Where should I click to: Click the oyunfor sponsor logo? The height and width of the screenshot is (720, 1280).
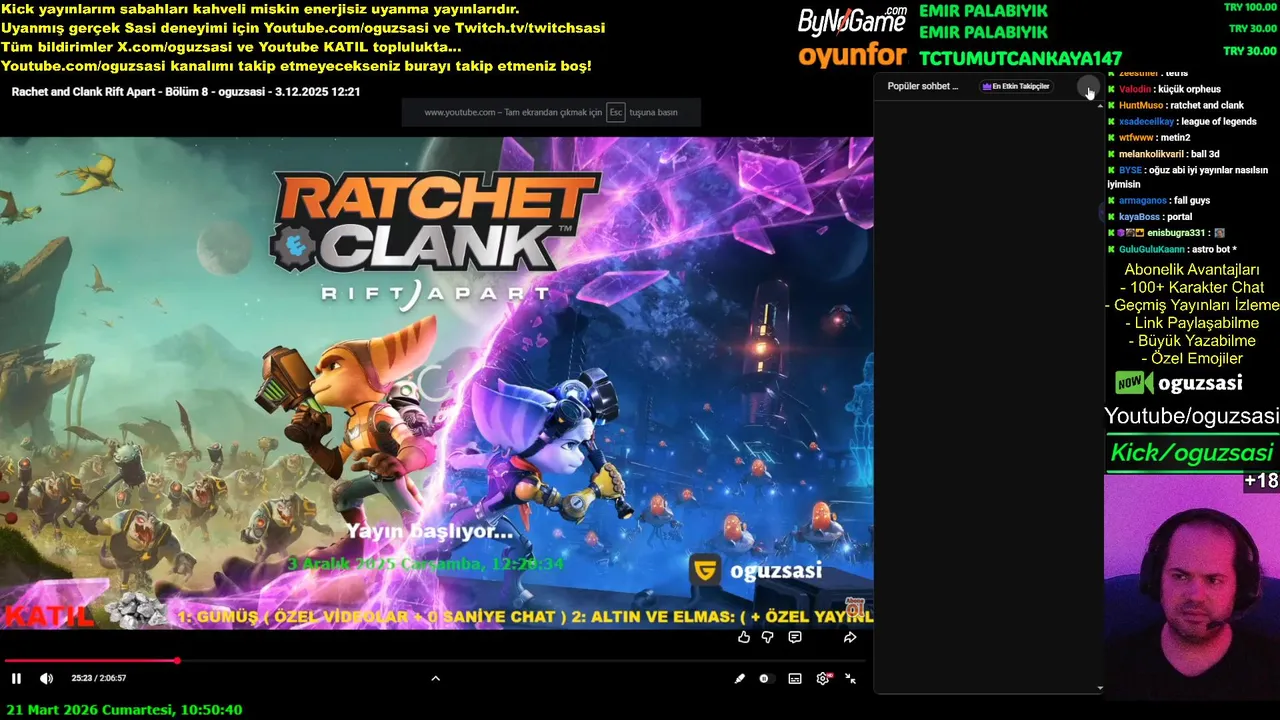click(x=853, y=55)
